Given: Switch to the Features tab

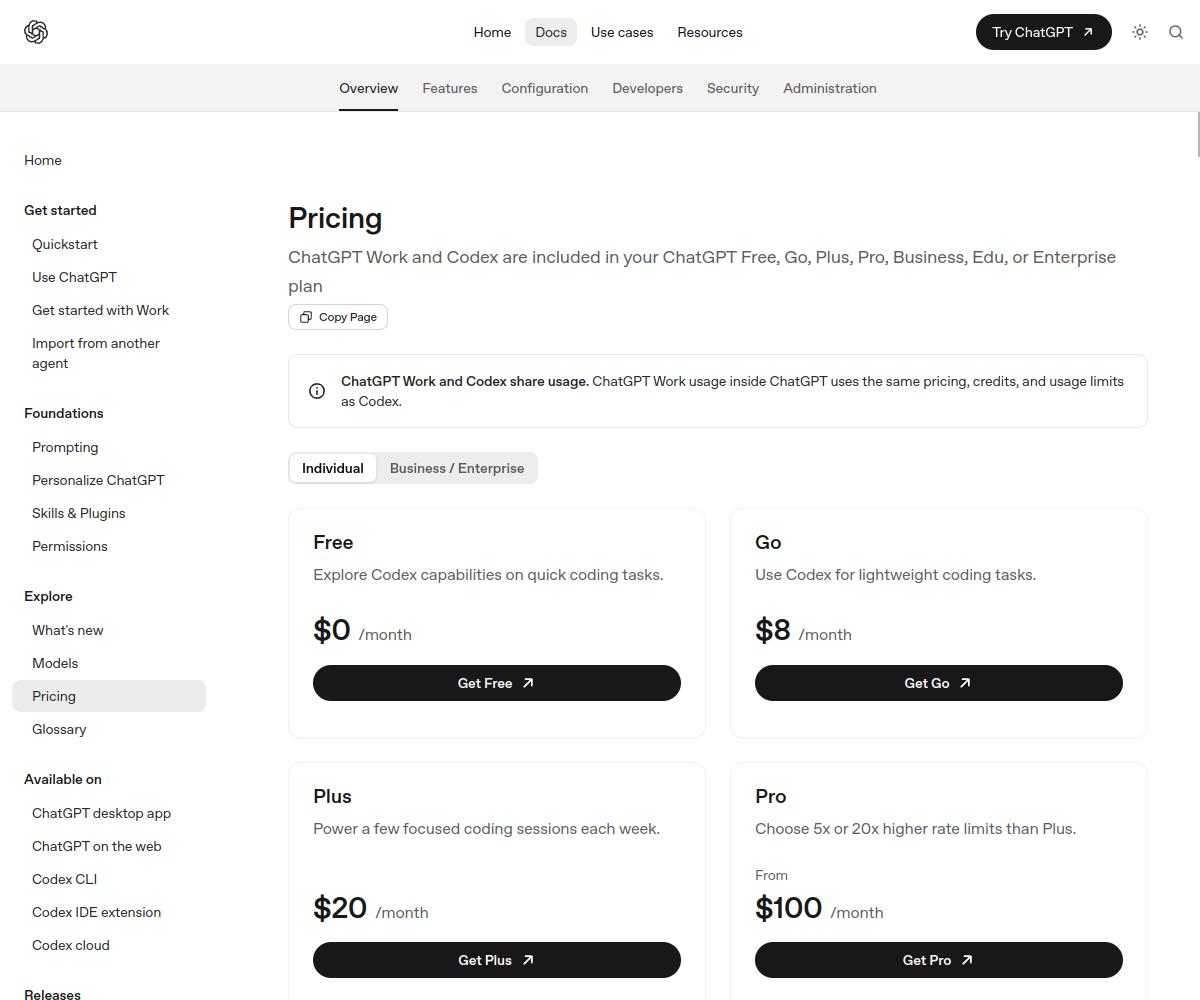Looking at the screenshot, I should [x=450, y=88].
